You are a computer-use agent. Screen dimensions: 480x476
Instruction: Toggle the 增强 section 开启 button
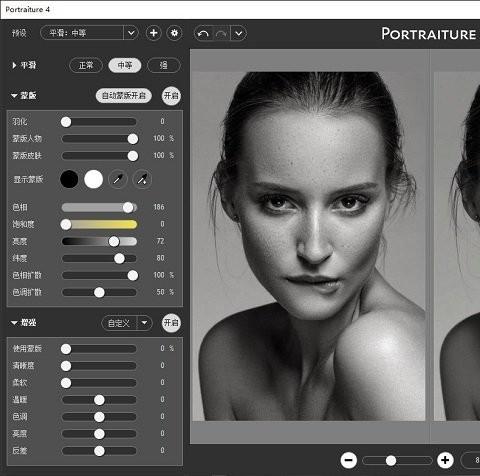[x=171, y=323]
